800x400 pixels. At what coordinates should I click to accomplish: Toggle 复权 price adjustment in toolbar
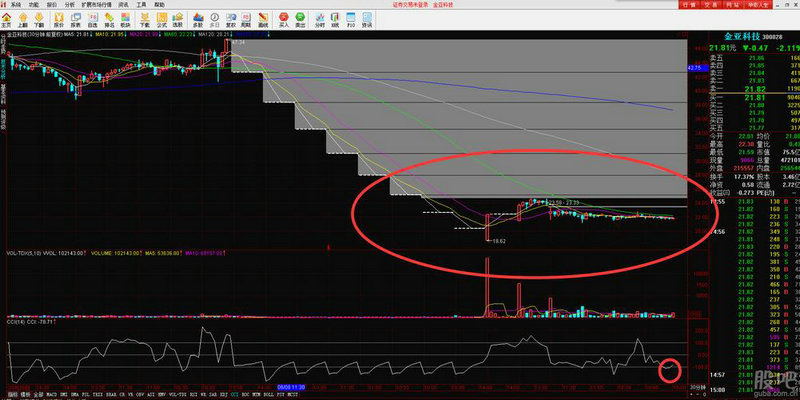231,20
